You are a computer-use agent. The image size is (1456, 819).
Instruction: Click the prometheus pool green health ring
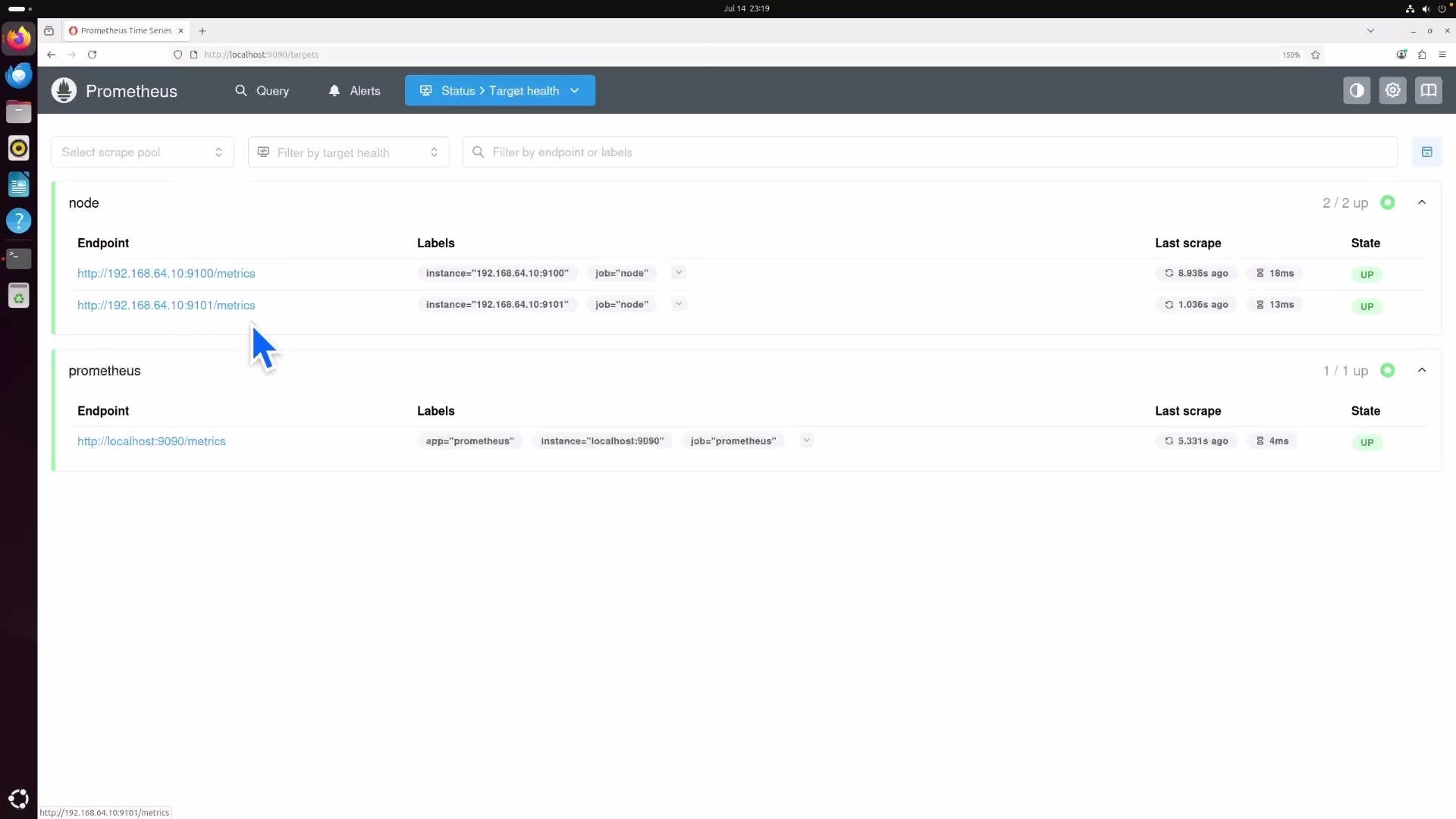tap(1387, 370)
